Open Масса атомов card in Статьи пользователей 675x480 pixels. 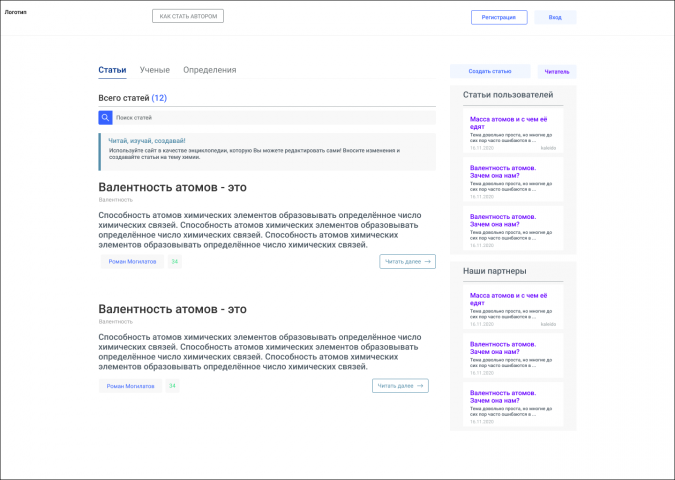coord(513,130)
